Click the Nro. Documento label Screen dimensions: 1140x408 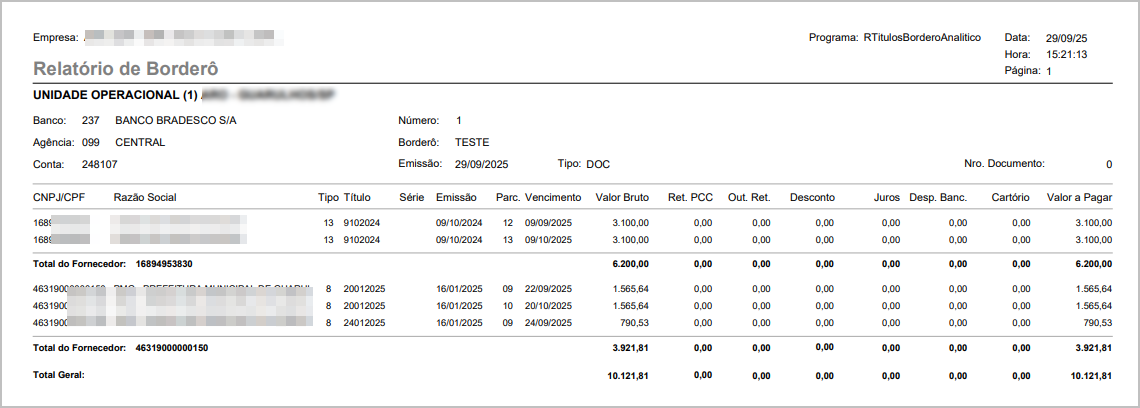tap(1004, 163)
